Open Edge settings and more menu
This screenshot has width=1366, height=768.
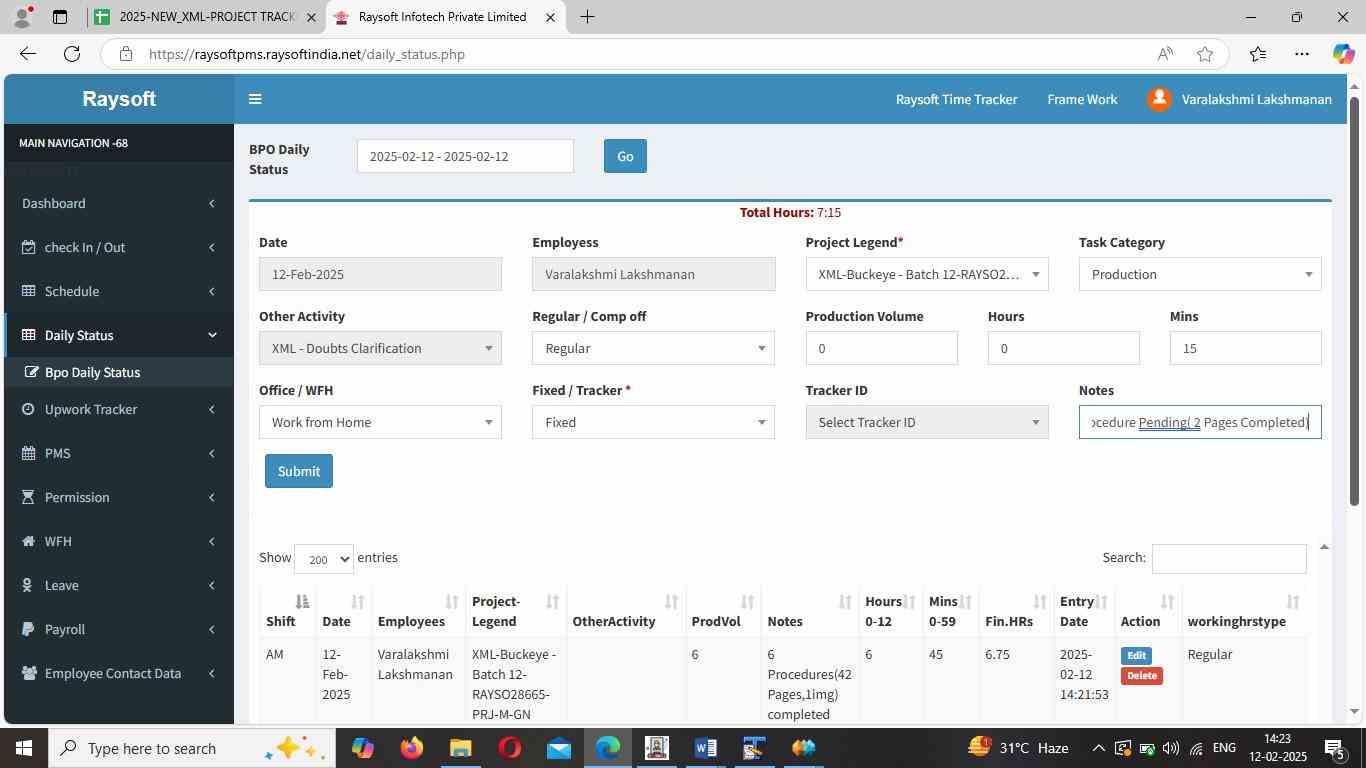[1301, 54]
